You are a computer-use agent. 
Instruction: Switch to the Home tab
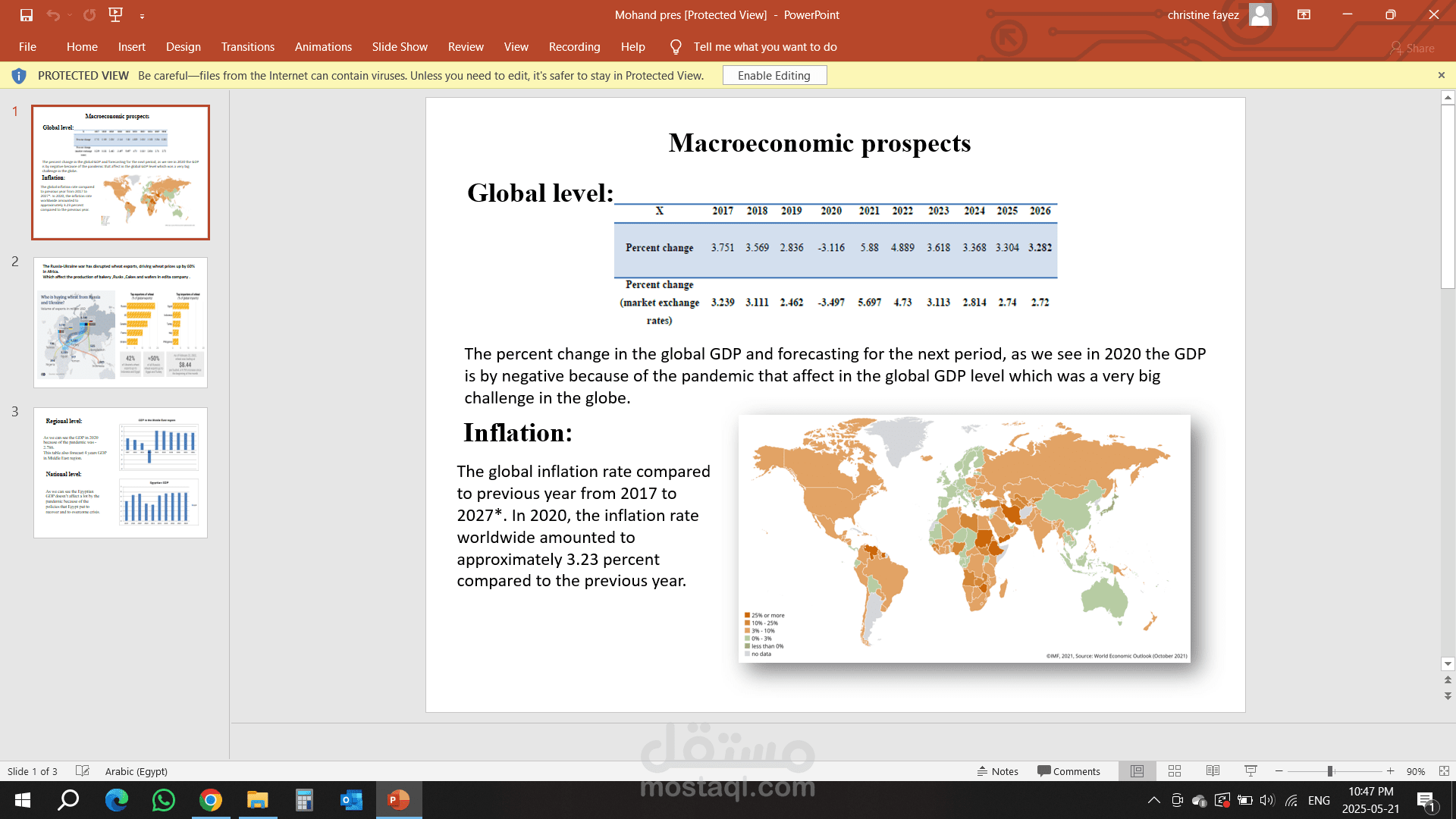82,47
